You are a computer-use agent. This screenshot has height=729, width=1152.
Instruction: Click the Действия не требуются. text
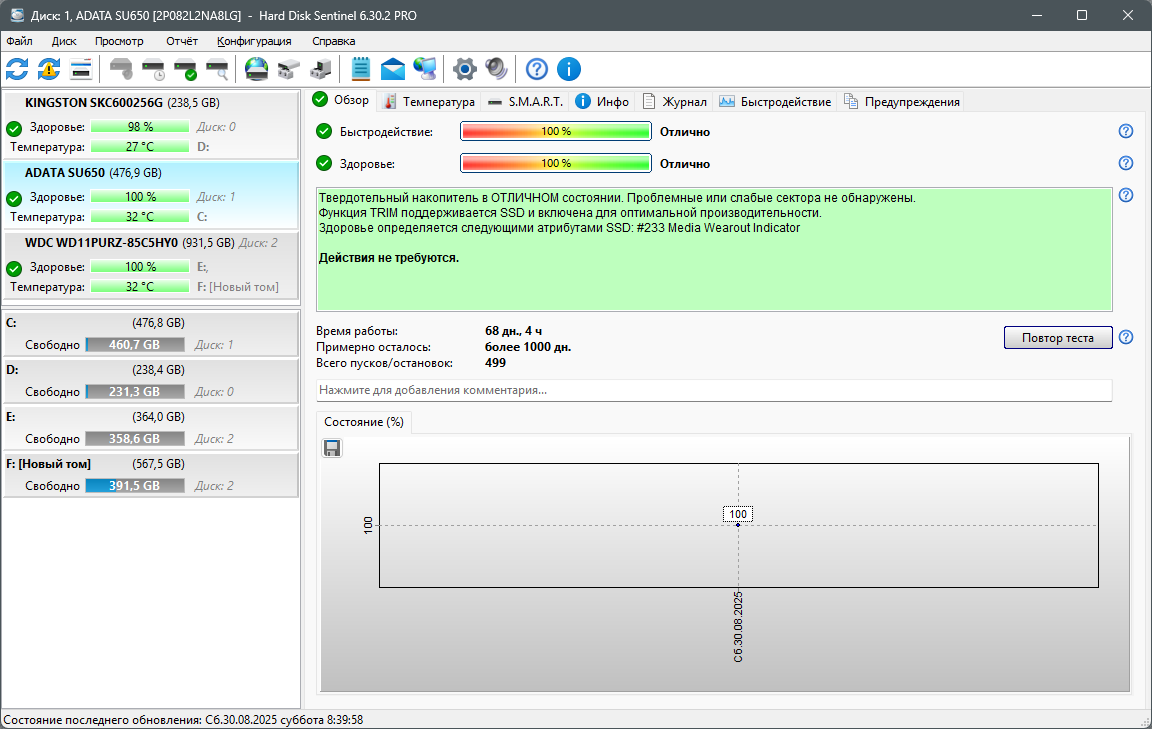389,258
